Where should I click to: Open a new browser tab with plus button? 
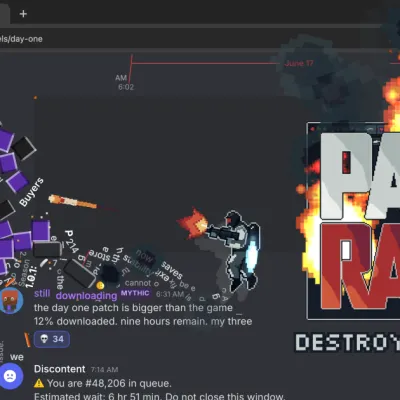[23, 14]
